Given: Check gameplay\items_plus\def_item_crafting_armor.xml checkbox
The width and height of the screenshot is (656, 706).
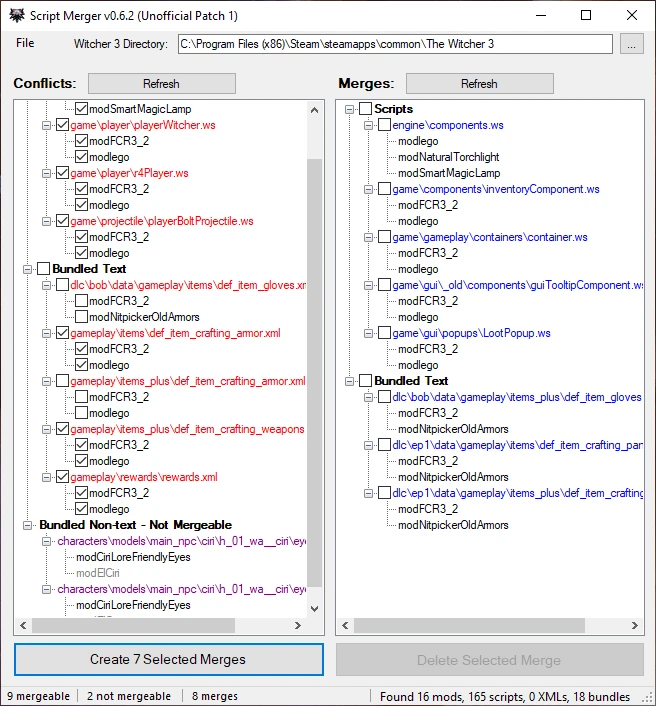Looking at the screenshot, I should coord(62,381).
